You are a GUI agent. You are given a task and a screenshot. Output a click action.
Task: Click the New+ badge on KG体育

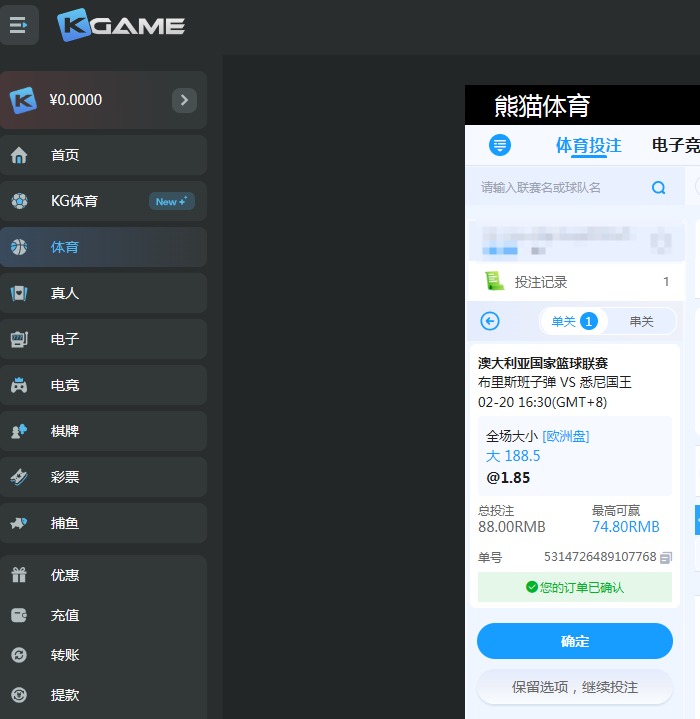point(171,201)
